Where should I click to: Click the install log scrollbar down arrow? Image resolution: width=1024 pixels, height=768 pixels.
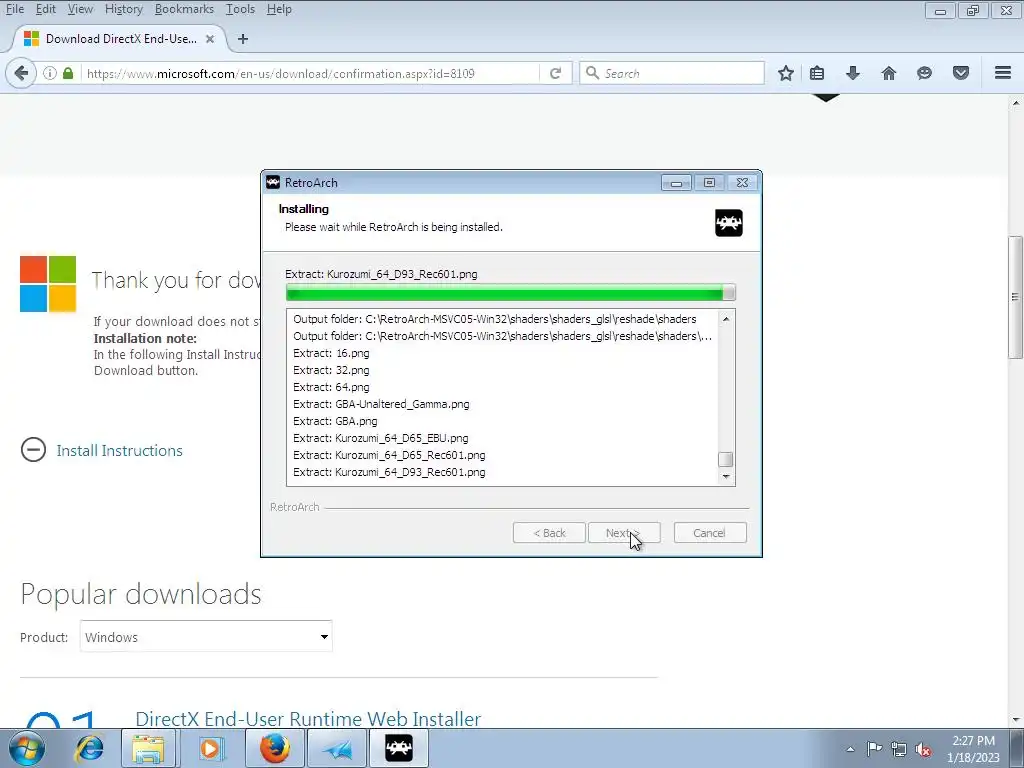726,477
